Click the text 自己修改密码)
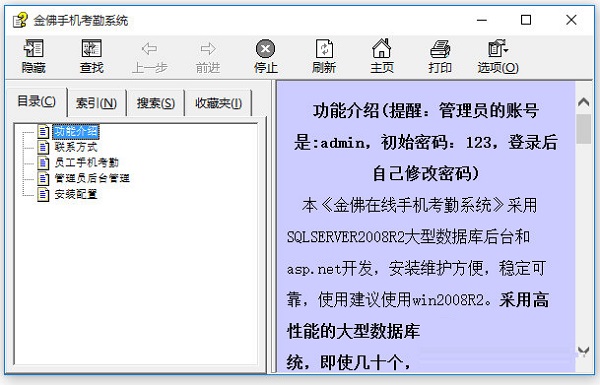Viewport: 600px width, 385px height. (426, 174)
